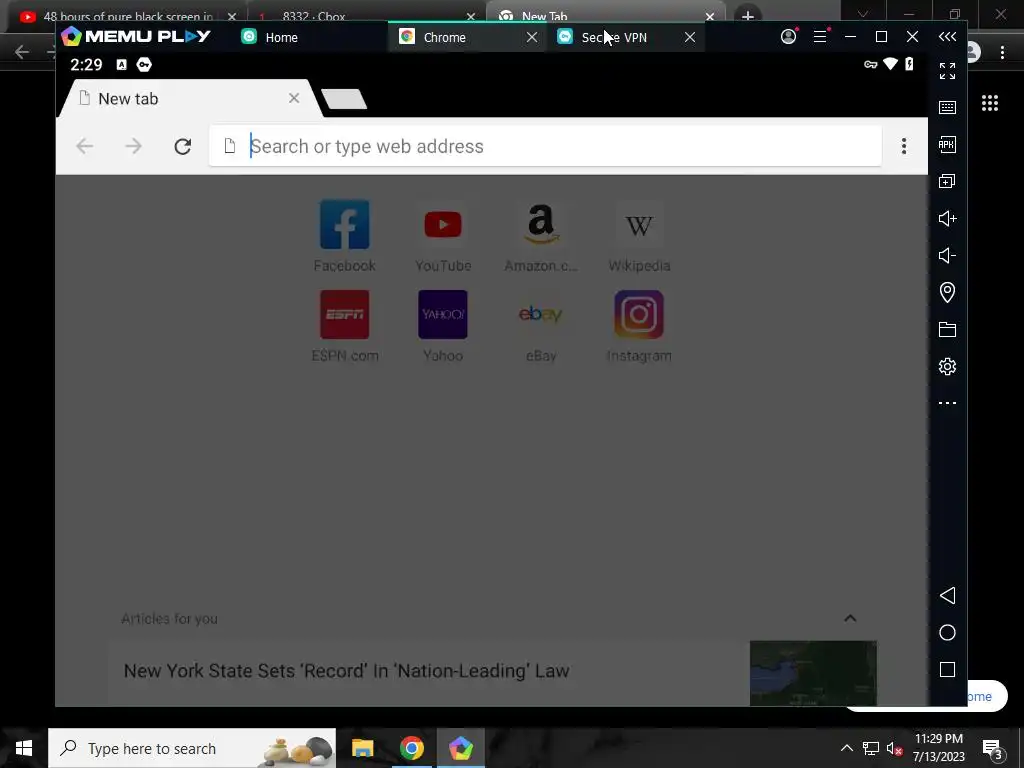The width and height of the screenshot is (1024, 768).
Task: Open background browser three-dot menu
Action: pos(1002,52)
